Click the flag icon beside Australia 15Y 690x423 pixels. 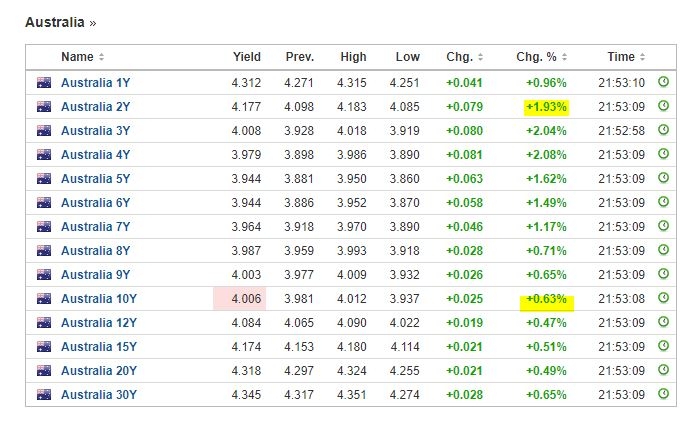(44, 346)
